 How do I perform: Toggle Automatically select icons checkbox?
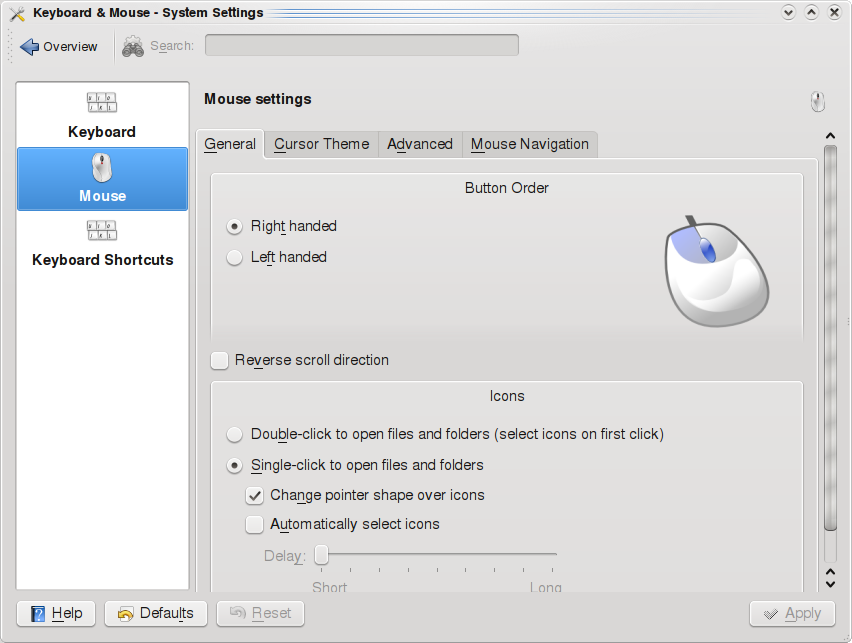[x=255, y=524]
